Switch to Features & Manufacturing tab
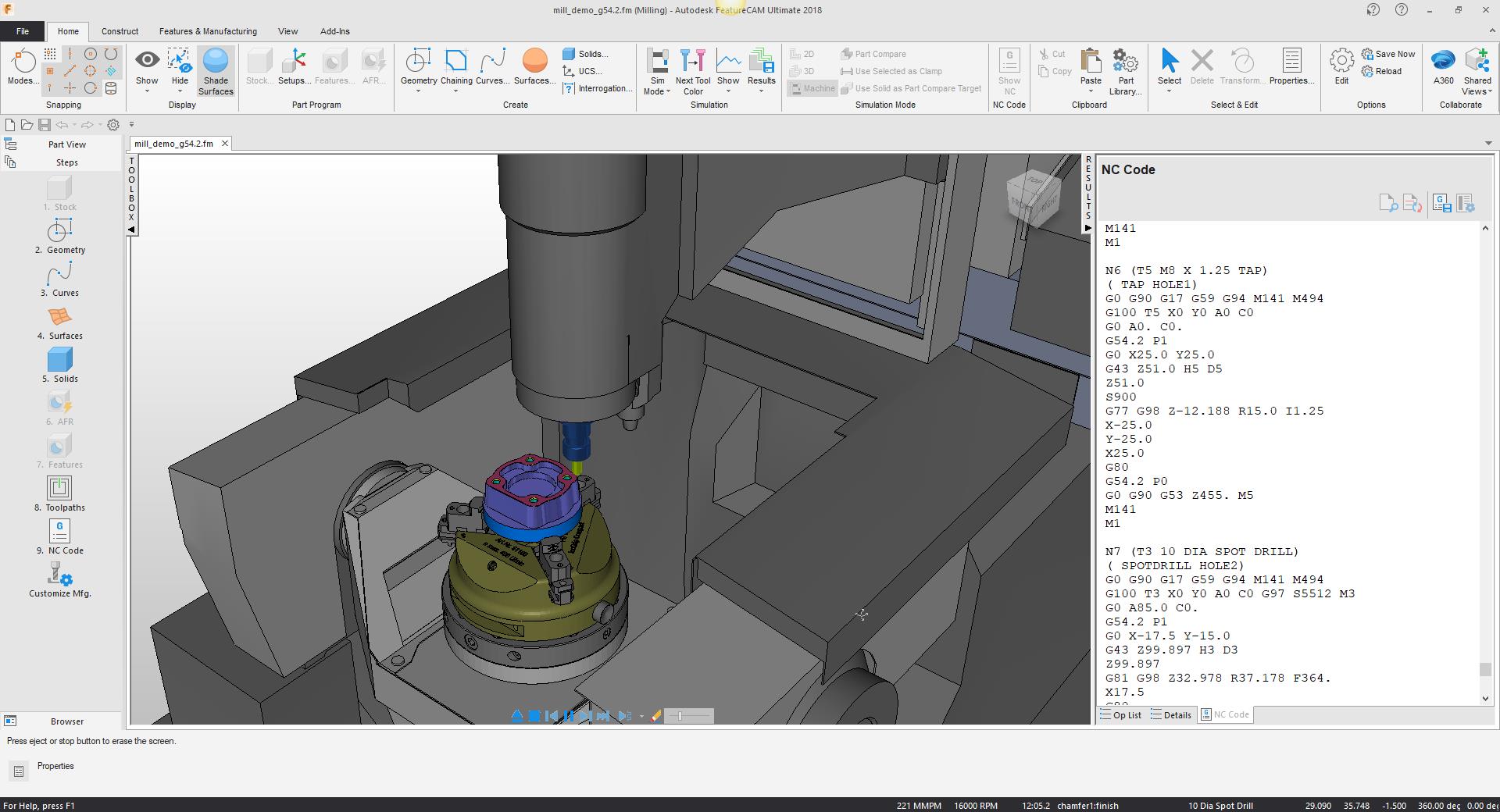 [208, 31]
